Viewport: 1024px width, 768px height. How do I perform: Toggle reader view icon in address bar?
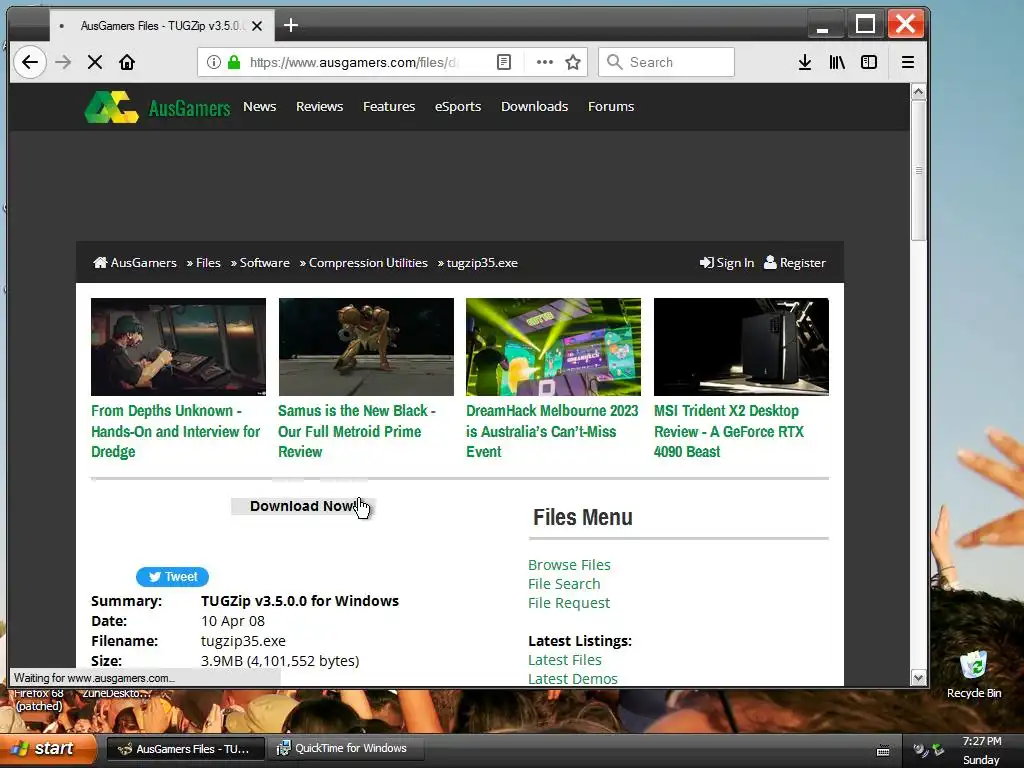point(504,62)
